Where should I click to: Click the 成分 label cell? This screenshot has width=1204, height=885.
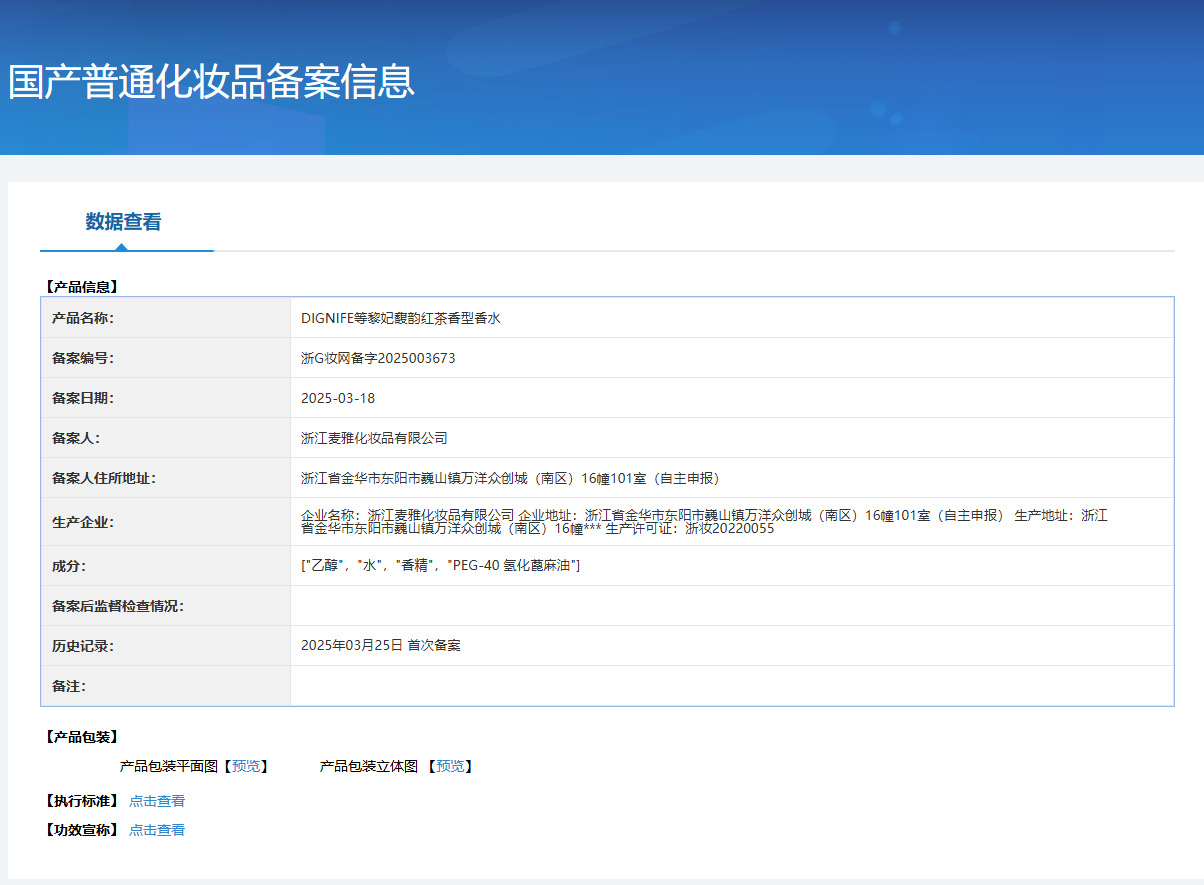[166, 566]
